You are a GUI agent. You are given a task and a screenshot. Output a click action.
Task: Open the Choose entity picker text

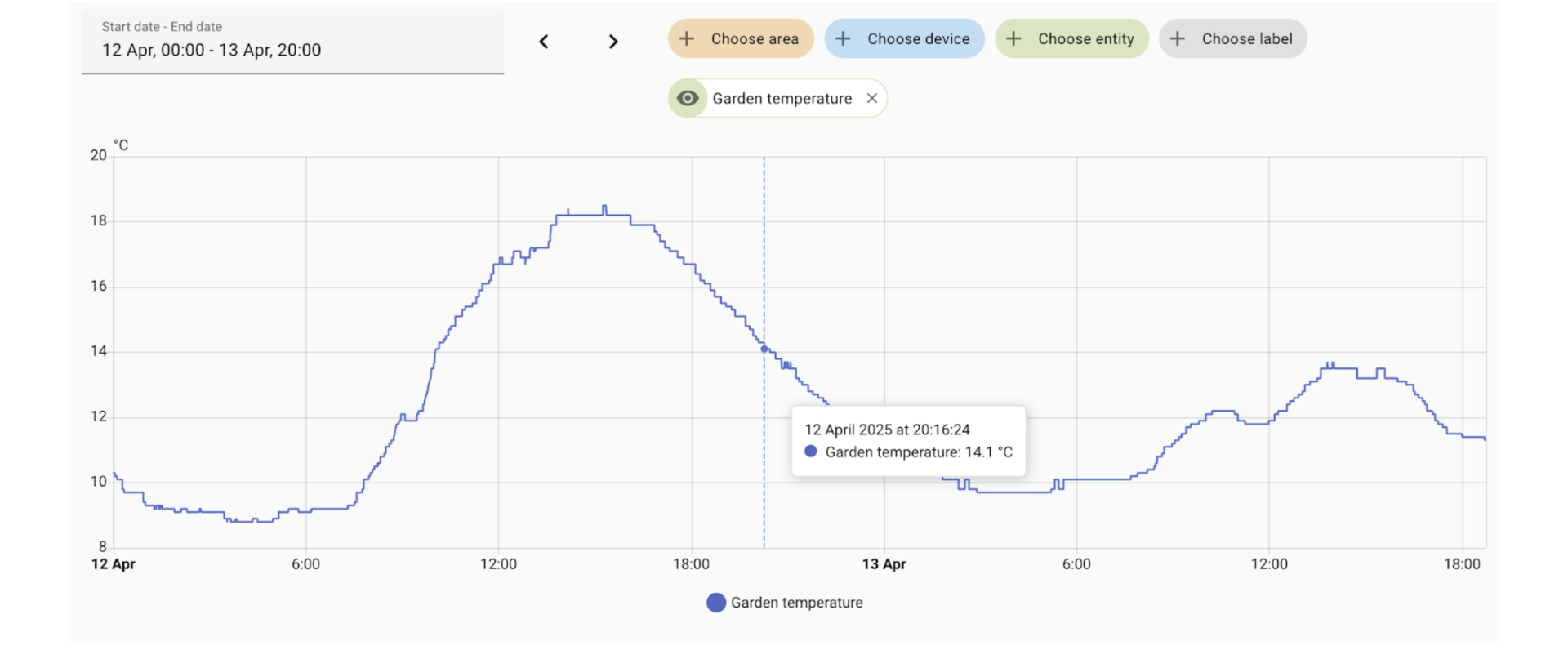(1085, 39)
